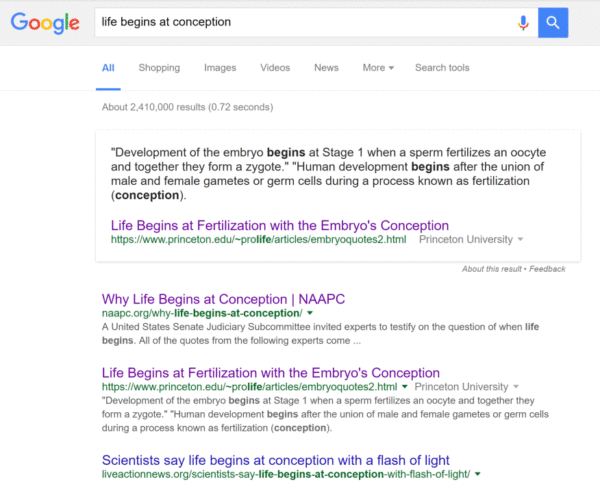Open Scientists say life begins flash of light link

pyautogui.click(x=276, y=460)
